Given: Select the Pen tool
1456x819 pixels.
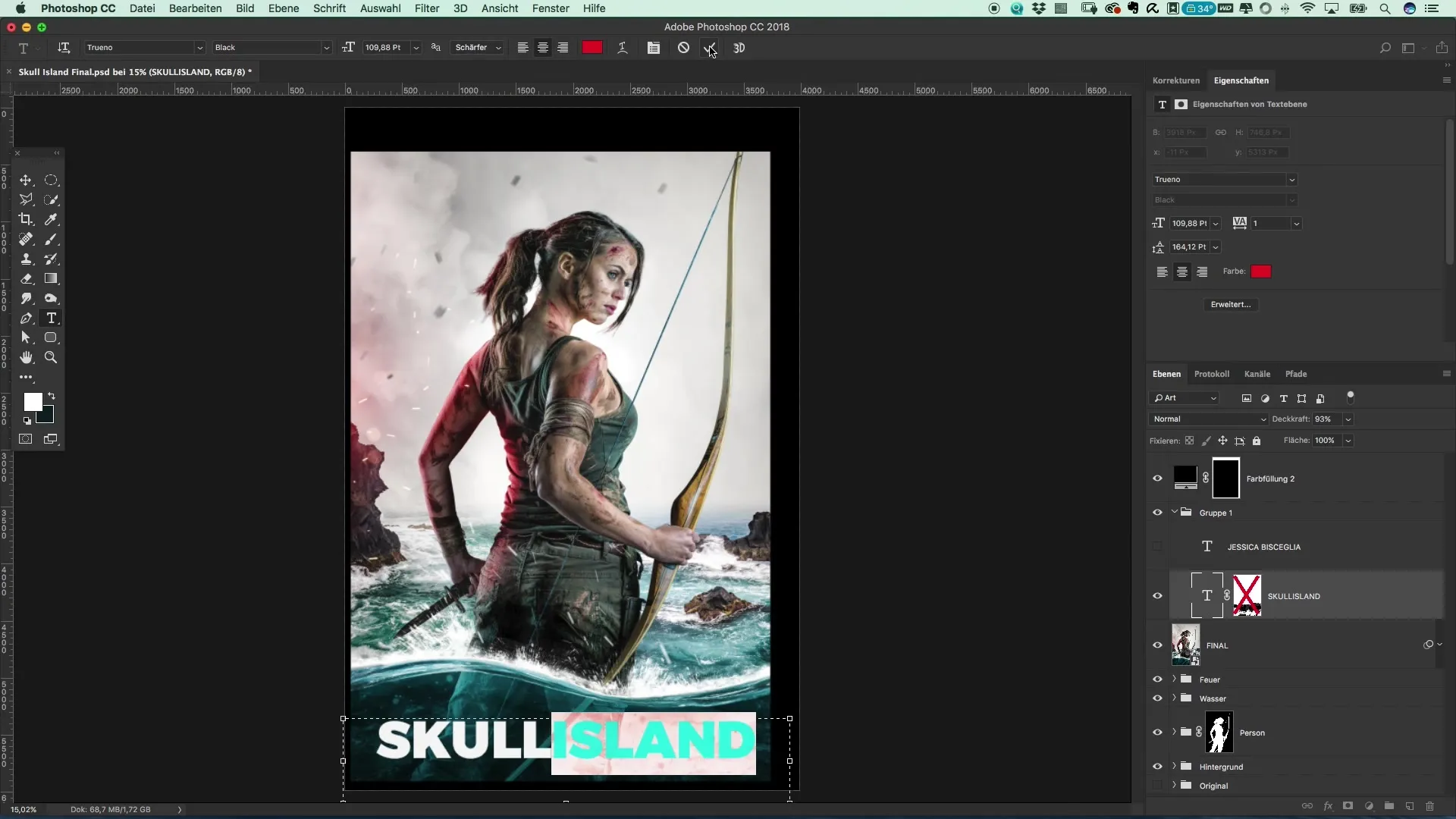Looking at the screenshot, I should pyautogui.click(x=26, y=318).
